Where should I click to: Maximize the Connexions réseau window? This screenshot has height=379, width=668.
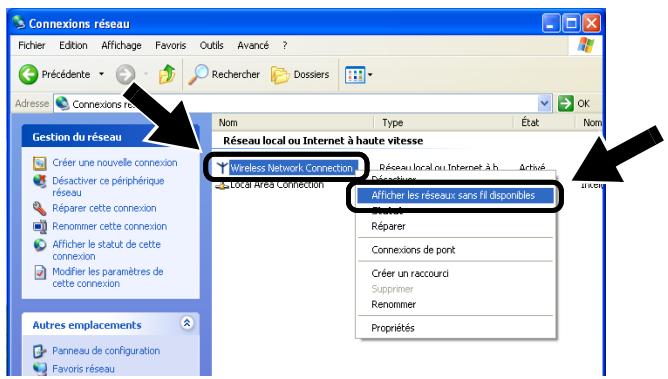[571, 23]
